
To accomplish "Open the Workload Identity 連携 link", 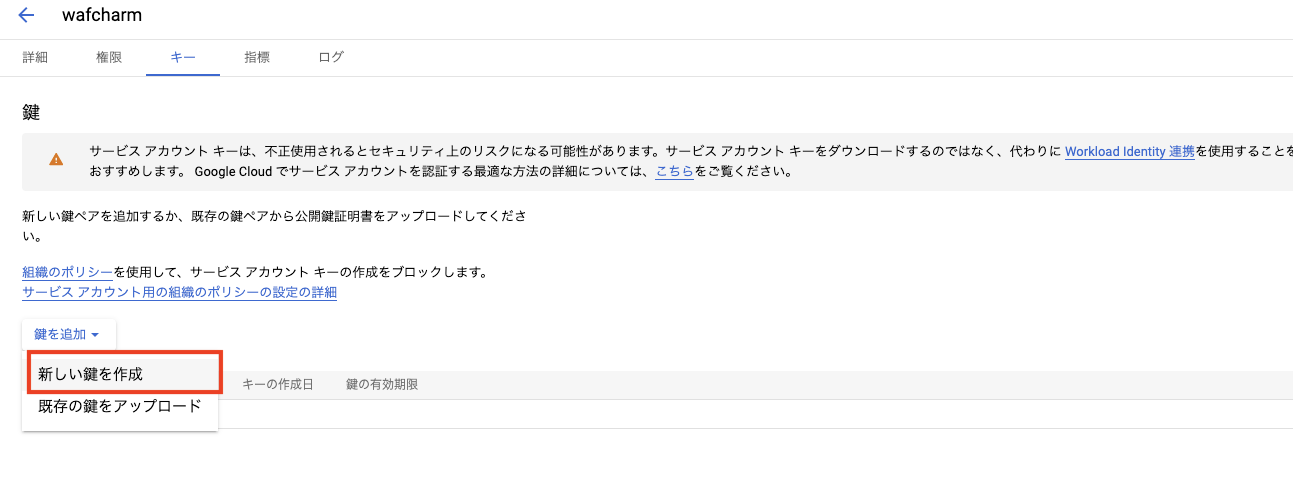I will pyautogui.click(x=1129, y=152).
